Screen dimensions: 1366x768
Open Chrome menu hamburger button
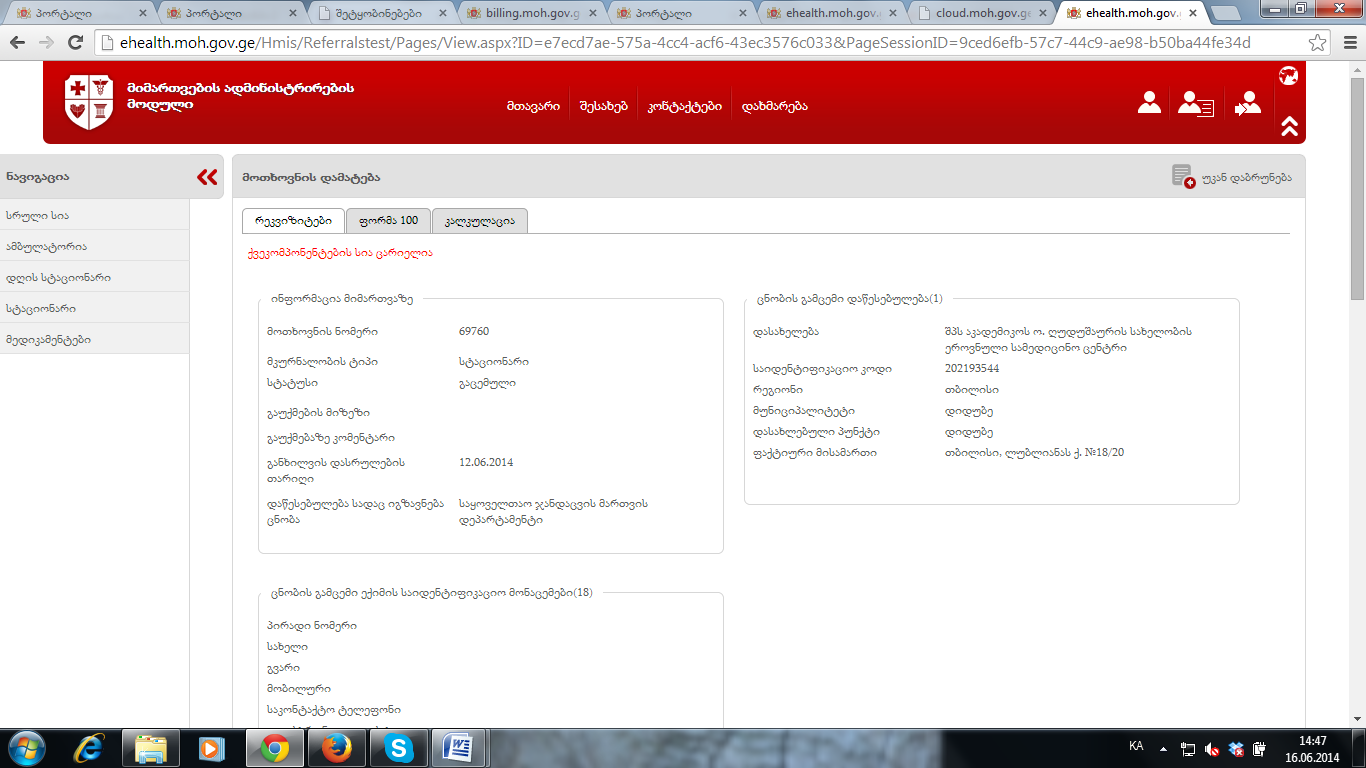(x=1346, y=43)
